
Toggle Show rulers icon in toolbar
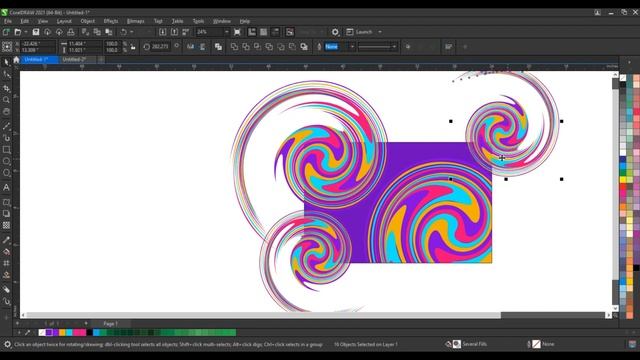click(252, 32)
